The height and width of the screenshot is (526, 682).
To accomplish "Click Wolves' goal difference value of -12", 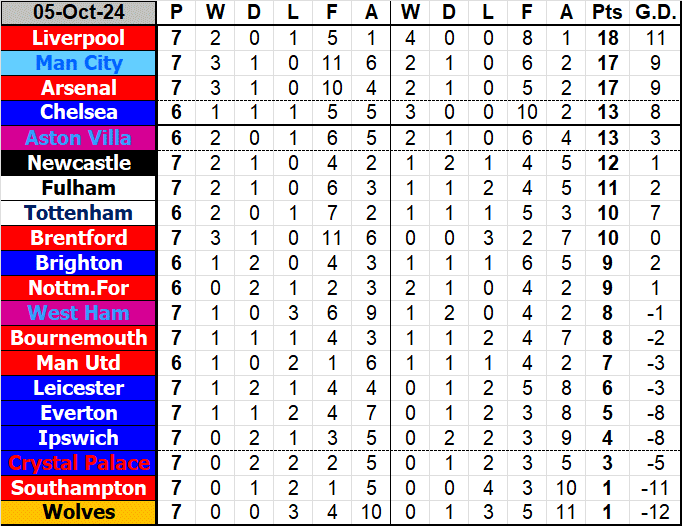I will pyautogui.click(x=653, y=513).
